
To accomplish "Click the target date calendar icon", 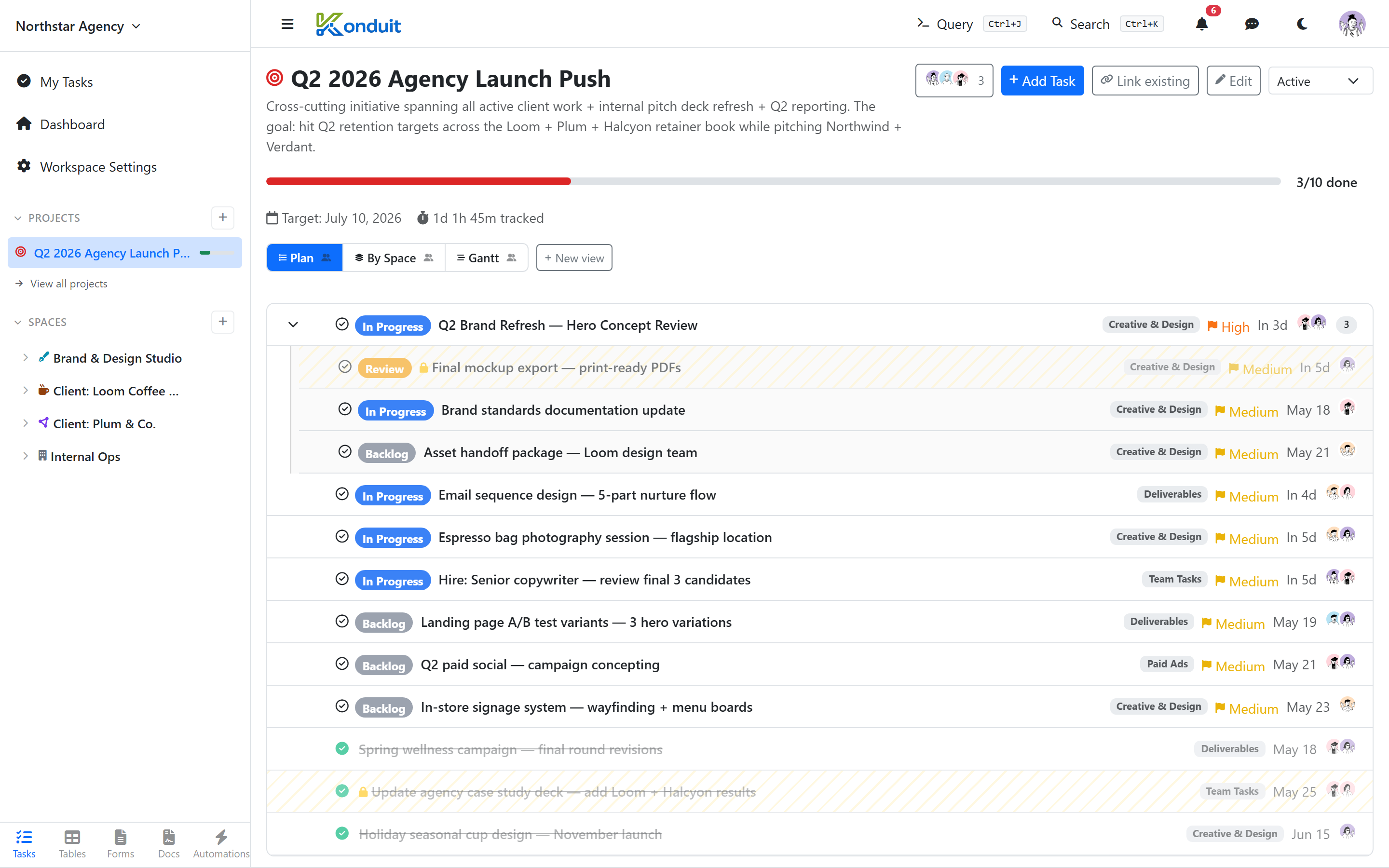I will 272,218.
